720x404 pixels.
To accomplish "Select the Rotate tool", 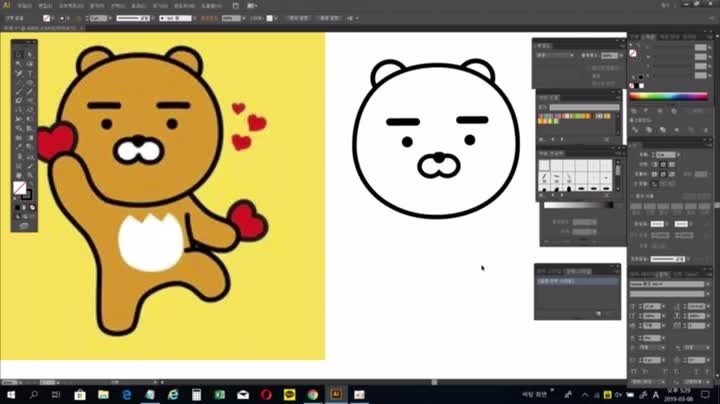I will [x=19, y=110].
